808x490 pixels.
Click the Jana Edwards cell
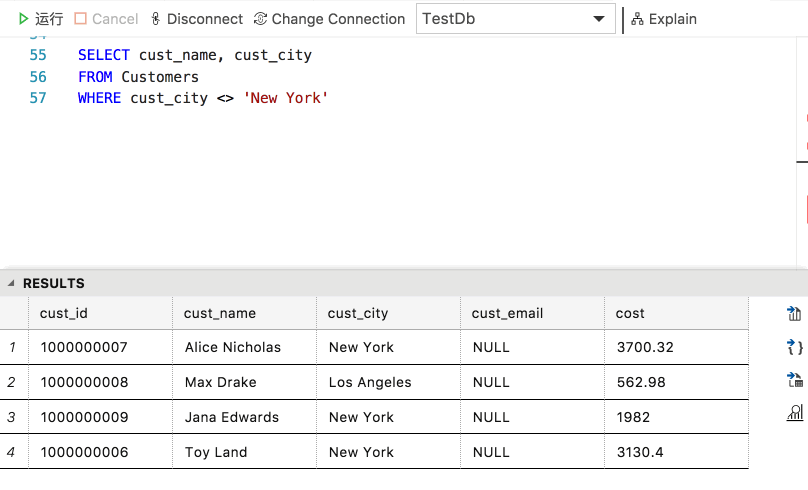click(x=244, y=417)
